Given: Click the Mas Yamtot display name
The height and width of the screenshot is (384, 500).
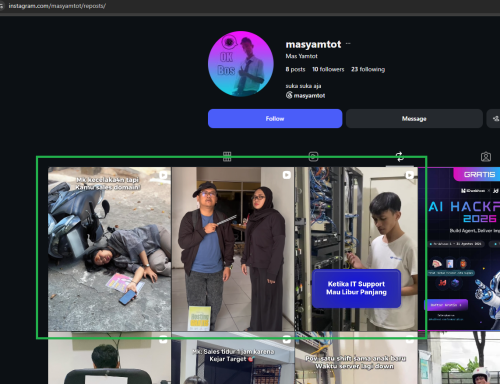Looking at the screenshot, I should tap(301, 56).
